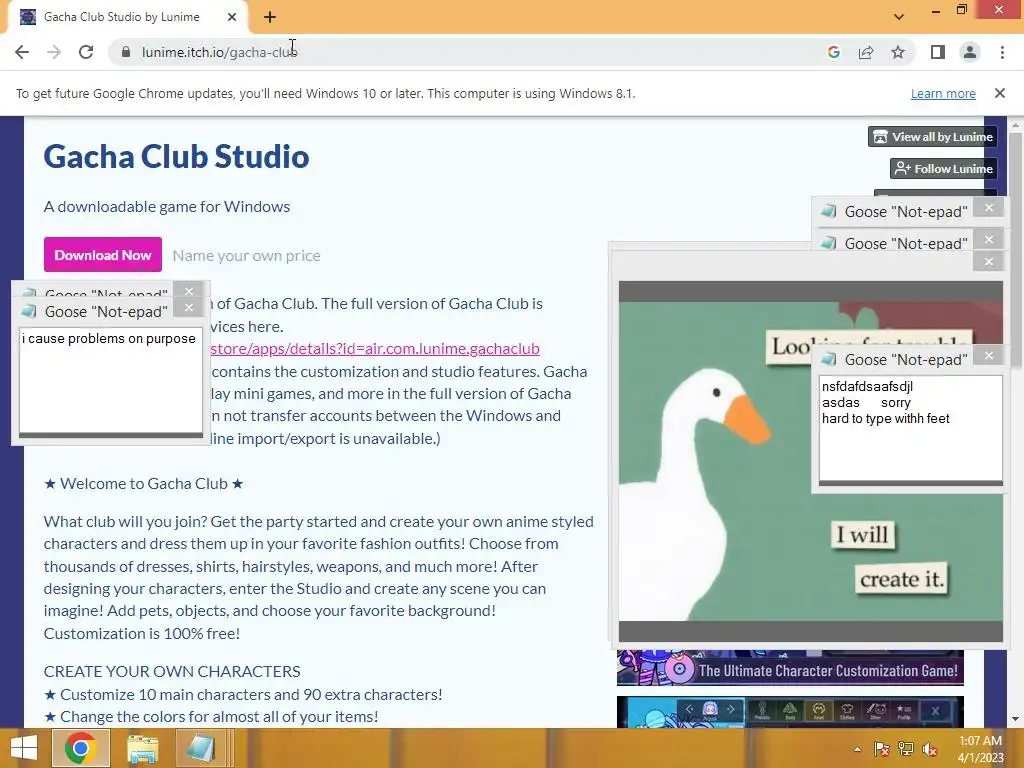Image resolution: width=1024 pixels, height=768 pixels.
Task: Click the notepad icon of 'hard to type' window
Action: tap(829, 359)
